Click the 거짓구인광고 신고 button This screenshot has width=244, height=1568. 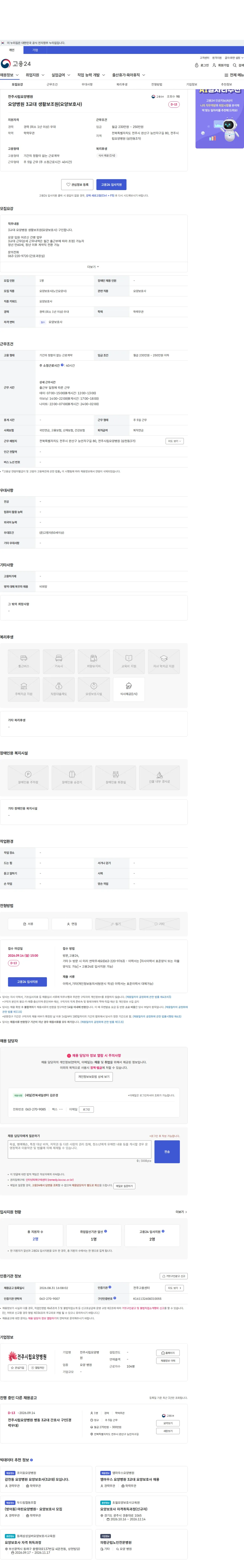tap(174, 1276)
